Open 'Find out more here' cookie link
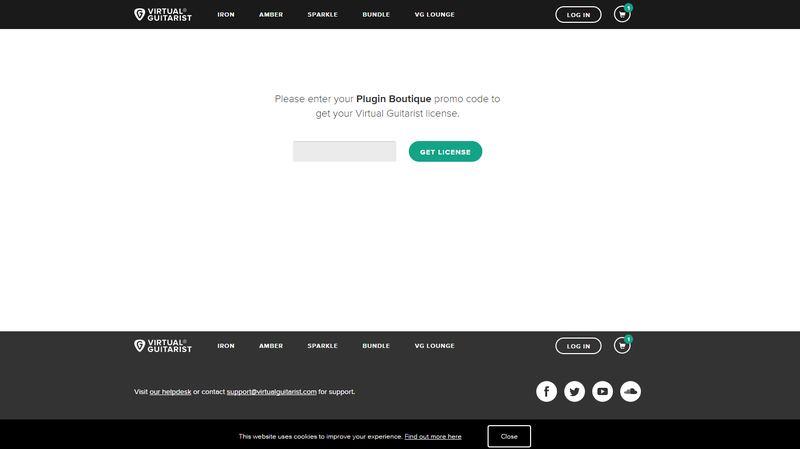This screenshot has width=800, height=449. pyautogui.click(x=433, y=436)
